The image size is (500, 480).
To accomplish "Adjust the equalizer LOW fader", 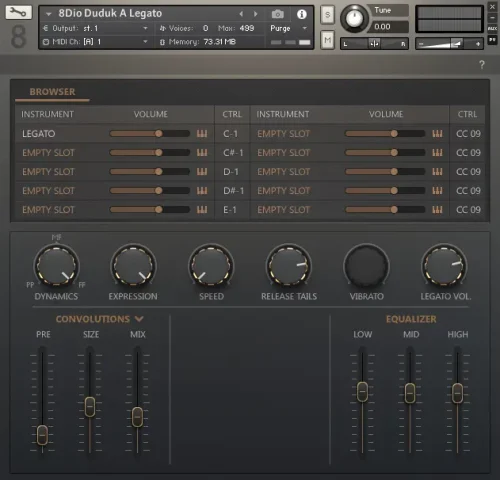I will tap(362, 392).
